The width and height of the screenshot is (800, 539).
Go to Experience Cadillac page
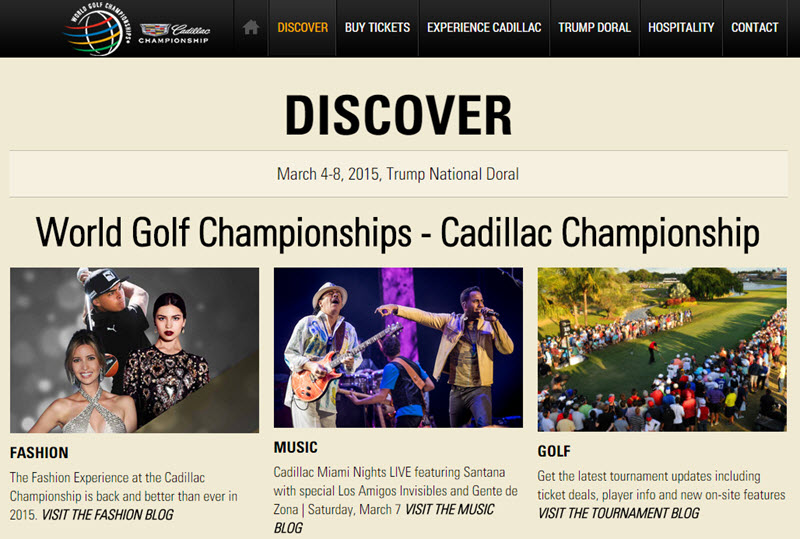pyautogui.click(x=484, y=28)
